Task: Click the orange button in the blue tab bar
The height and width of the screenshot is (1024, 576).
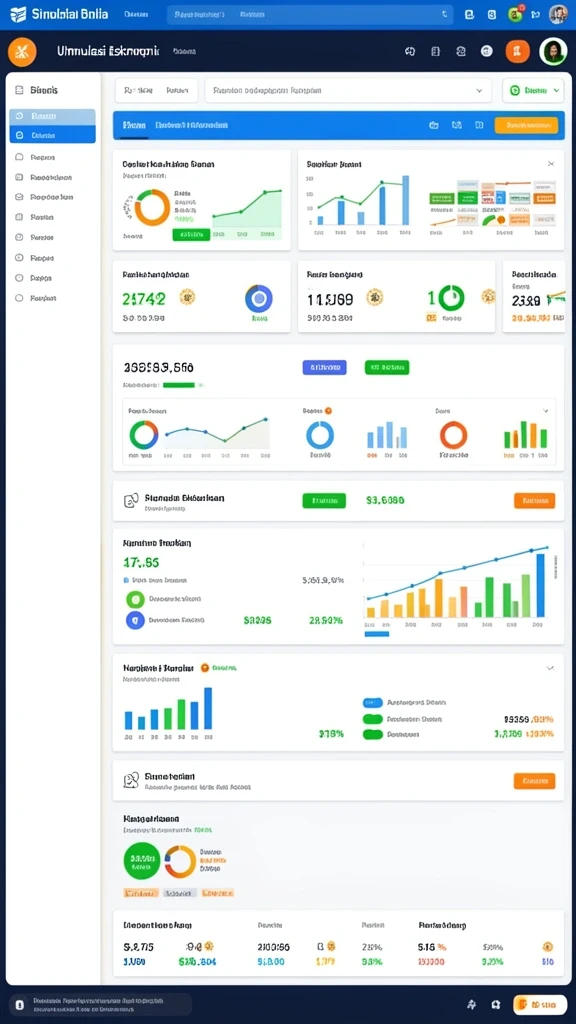Action: click(x=526, y=125)
